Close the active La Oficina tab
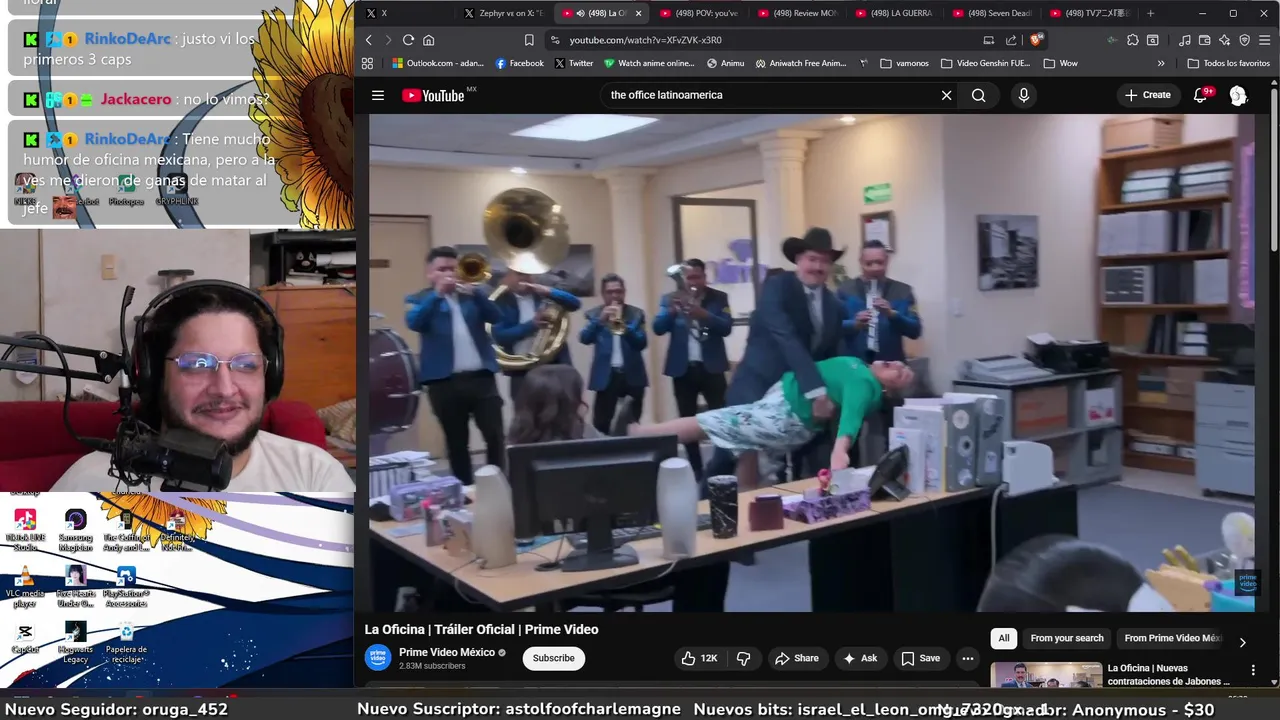 pyautogui.click(x=638, y=13)
